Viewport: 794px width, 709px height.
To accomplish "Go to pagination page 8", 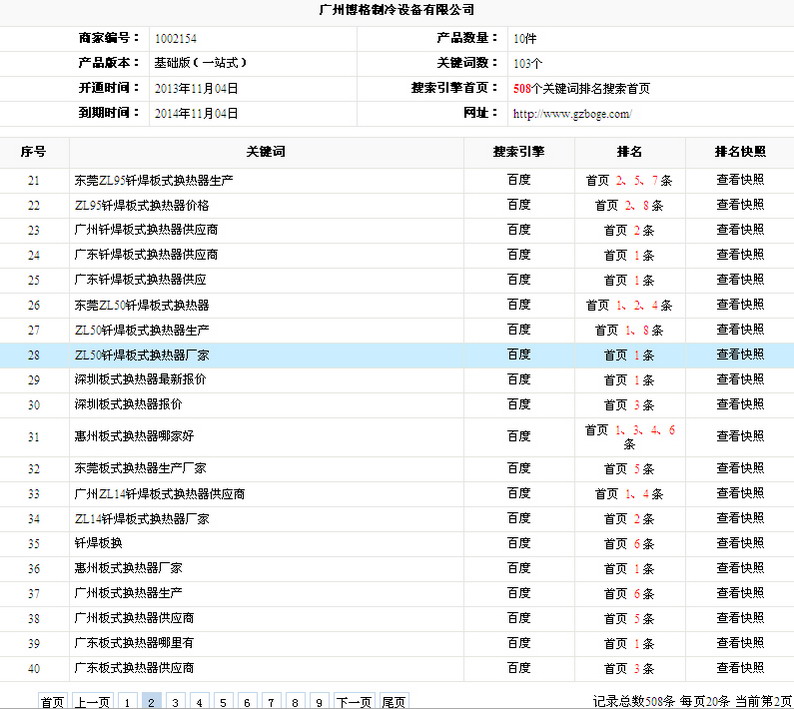I will [x=295, y=702].
